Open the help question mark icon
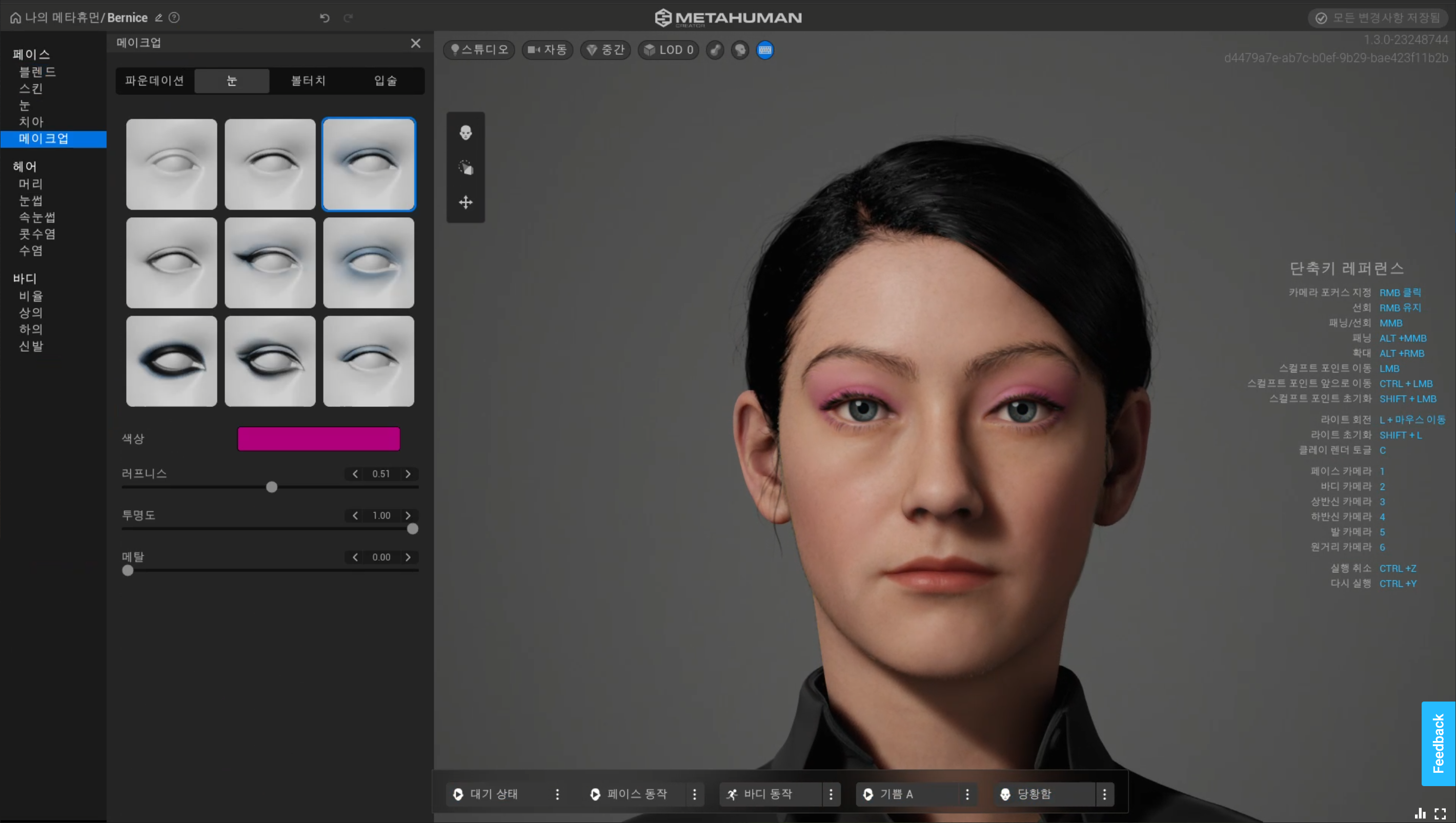The height and width of the screenshot is (823, 1456). [x=174, y=17]
